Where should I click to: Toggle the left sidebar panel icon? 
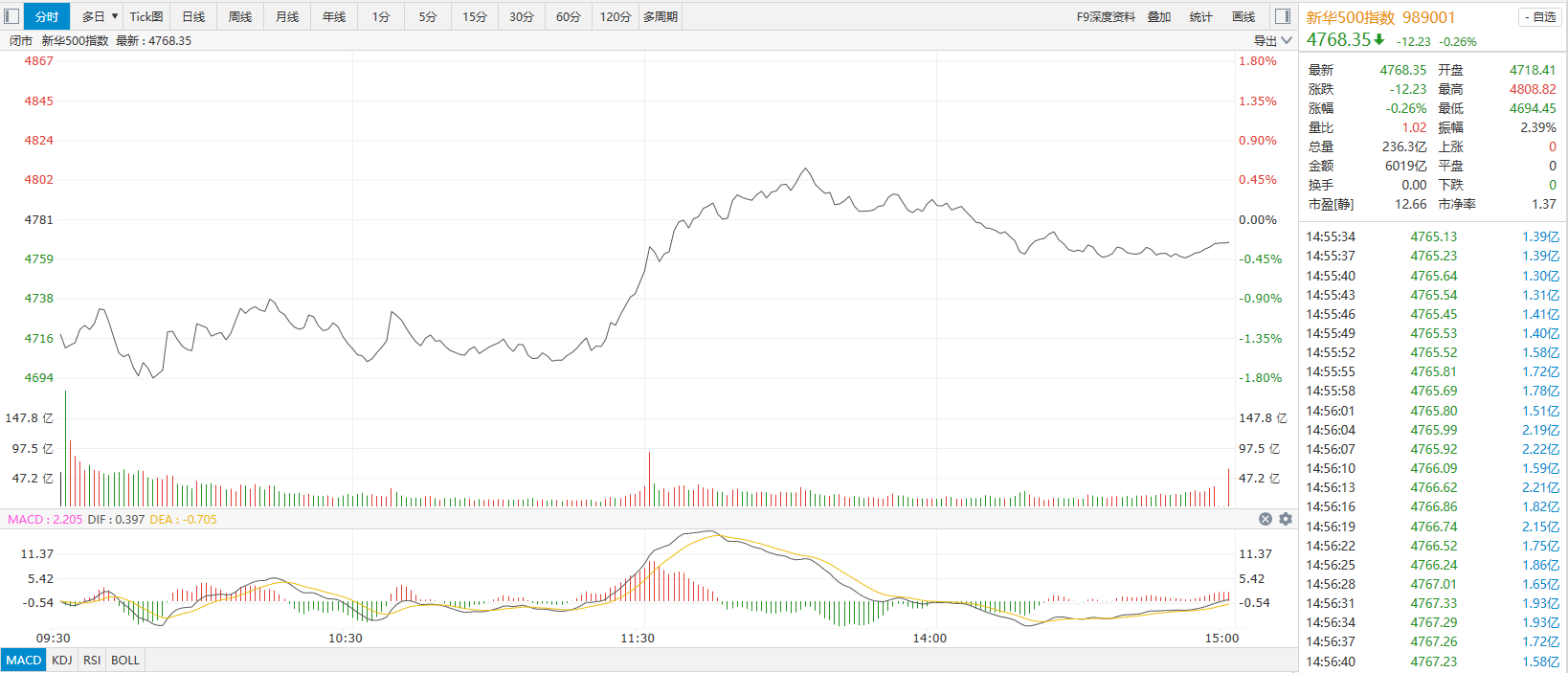(x=12, y=16)
